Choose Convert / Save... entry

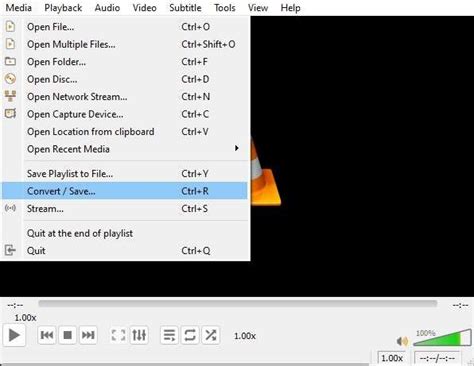click(125, 191)
